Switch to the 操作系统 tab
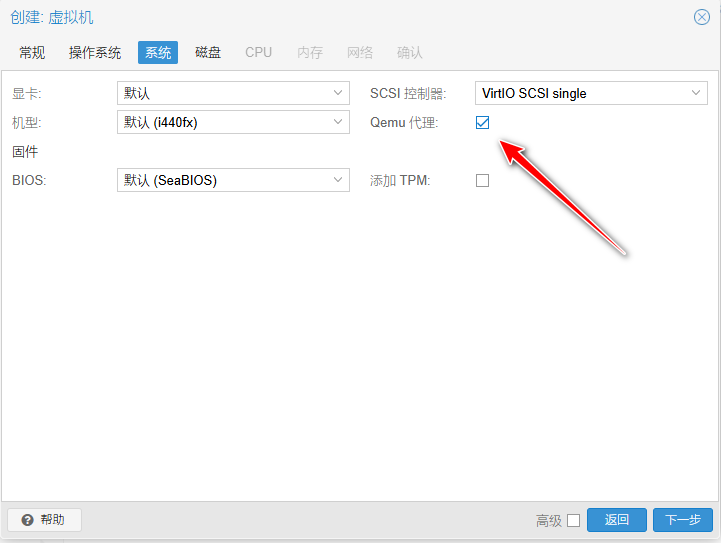This screenshot has height=543, width=721. click(95, 52)
